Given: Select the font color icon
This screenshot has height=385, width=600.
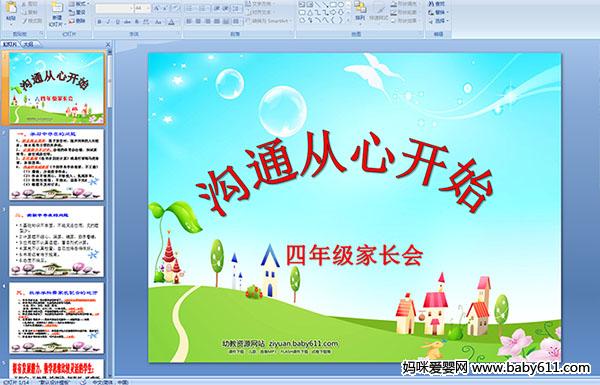Looking at the screenshot, I should tap(171, 22).
